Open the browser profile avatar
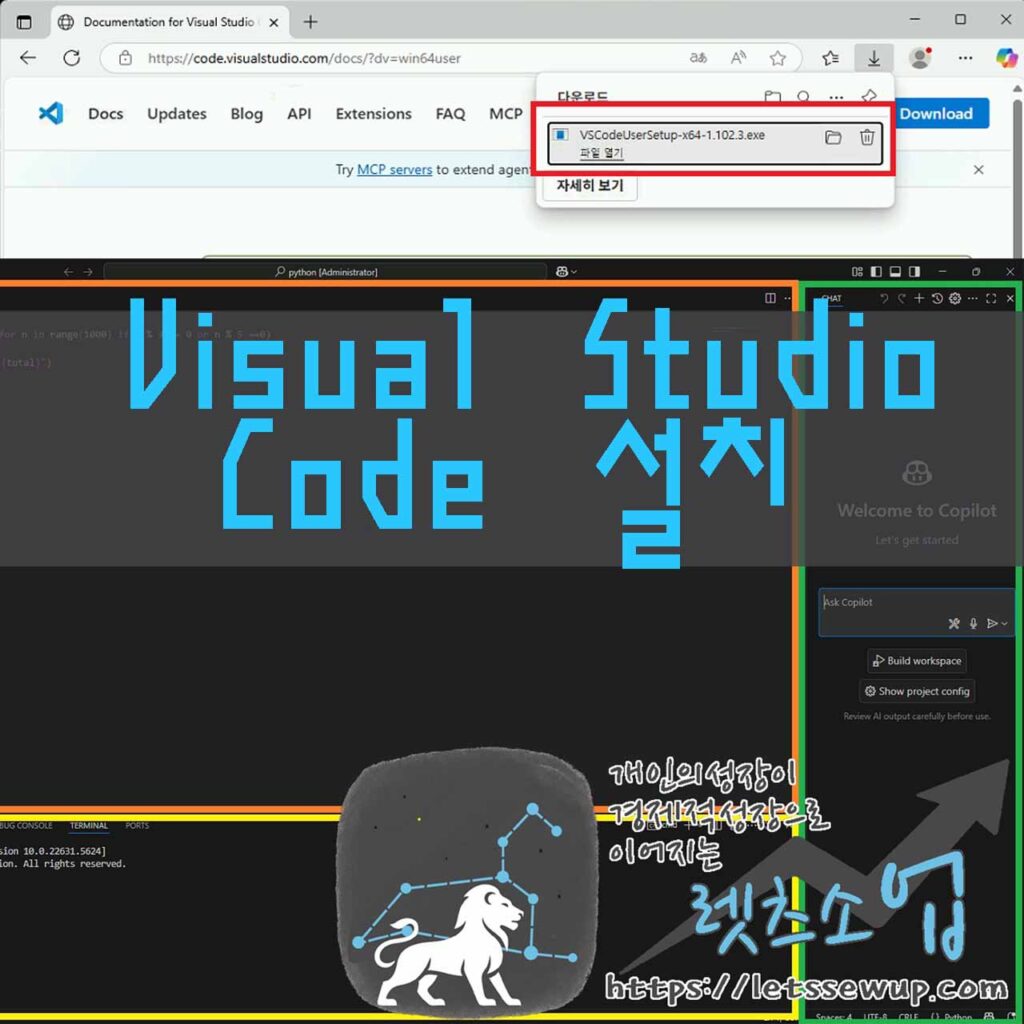The width and height of the screenshot is (1024, 1024). pyautogui.click(x=920, y=58)
